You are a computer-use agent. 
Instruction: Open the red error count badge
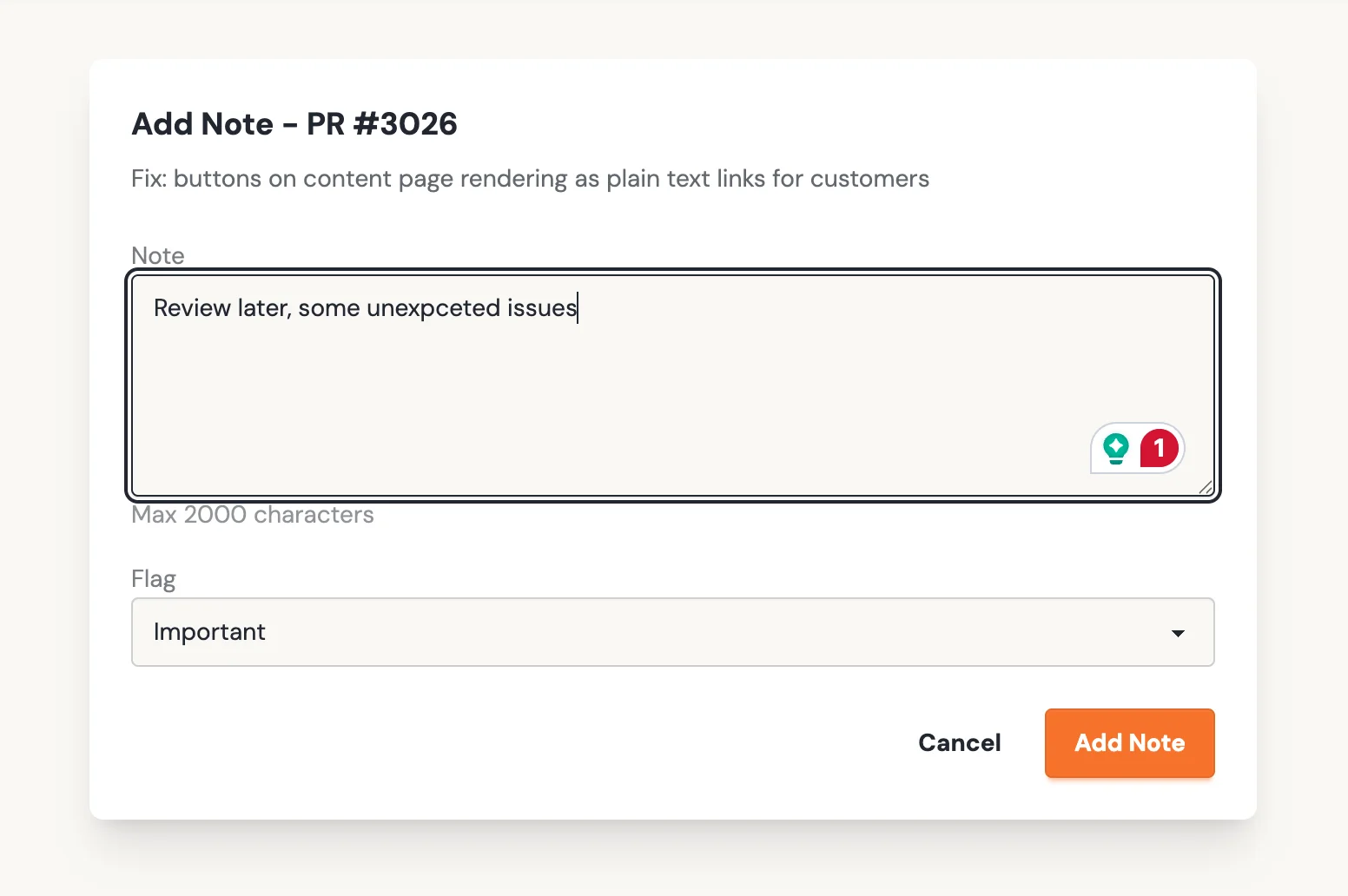click(x=1159, y=448)
